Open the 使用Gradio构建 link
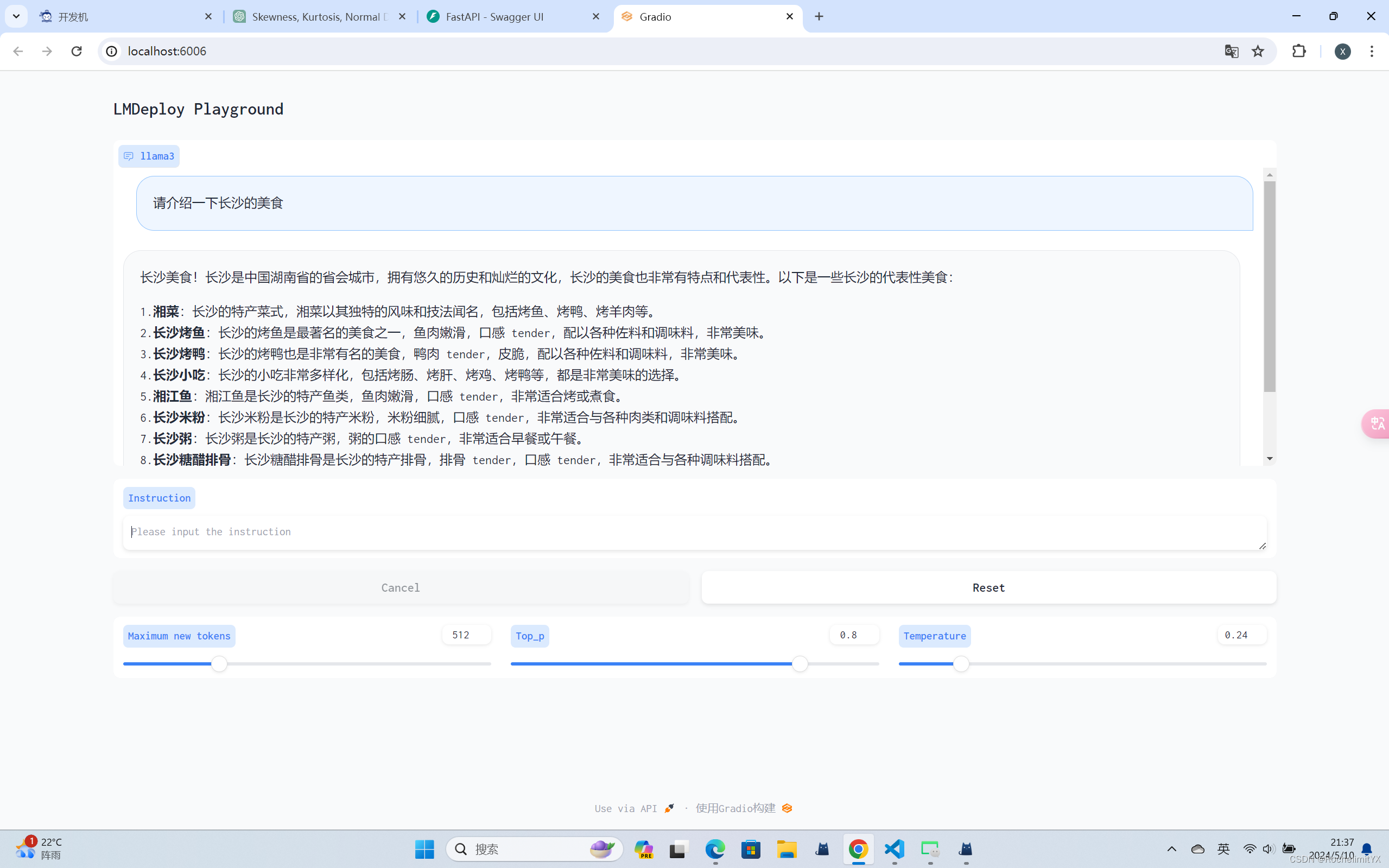The width and height of the screenshot is (1389, 868). (x=744, y=808)
